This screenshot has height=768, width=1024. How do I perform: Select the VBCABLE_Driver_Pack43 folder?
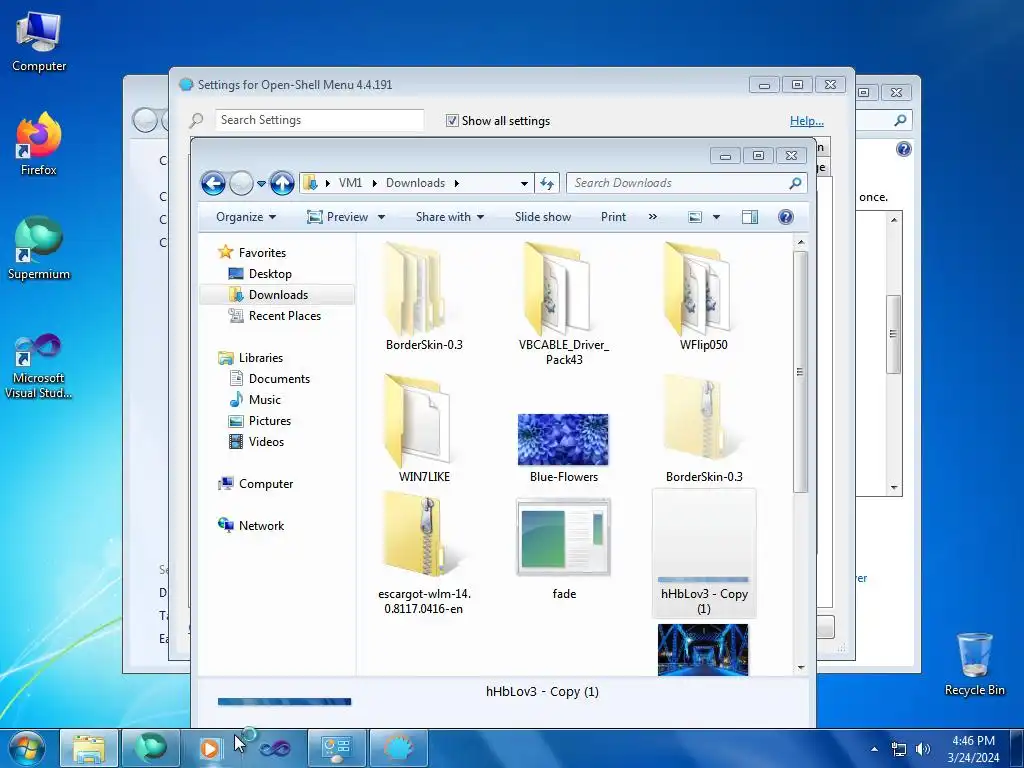pyautogui.click(x=564, y=304)
